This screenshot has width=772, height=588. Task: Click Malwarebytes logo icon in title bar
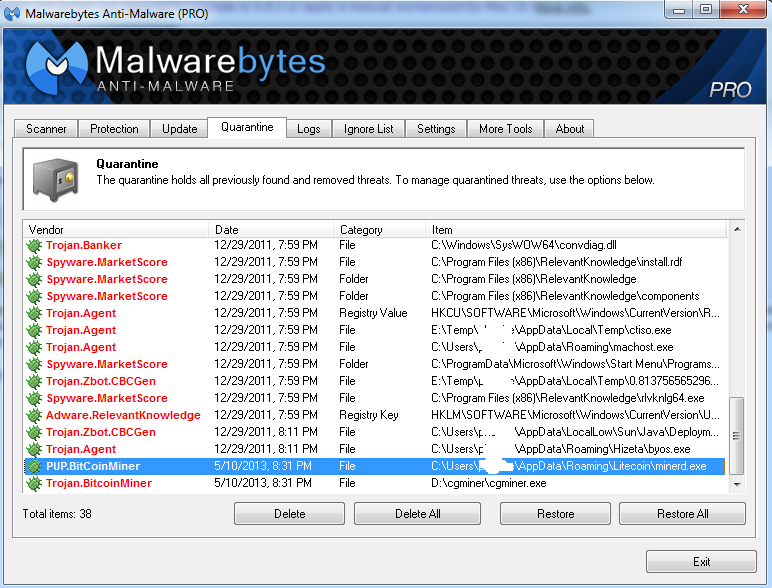[x=12, y=13]
